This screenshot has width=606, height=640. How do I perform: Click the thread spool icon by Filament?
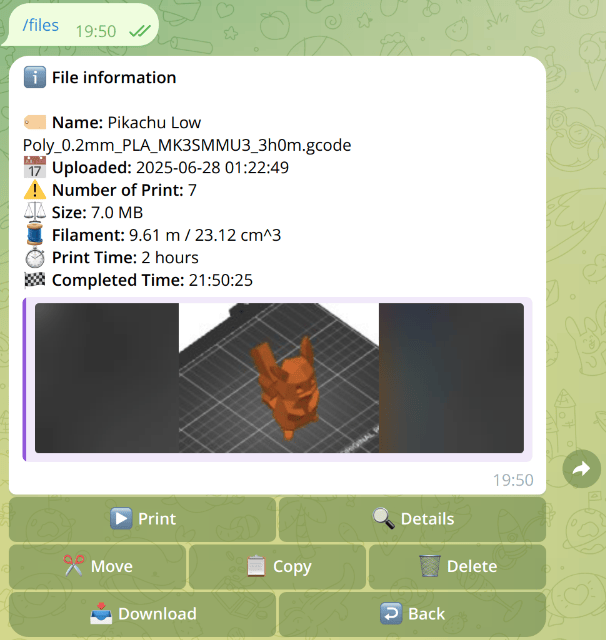[x=35, y=235]
